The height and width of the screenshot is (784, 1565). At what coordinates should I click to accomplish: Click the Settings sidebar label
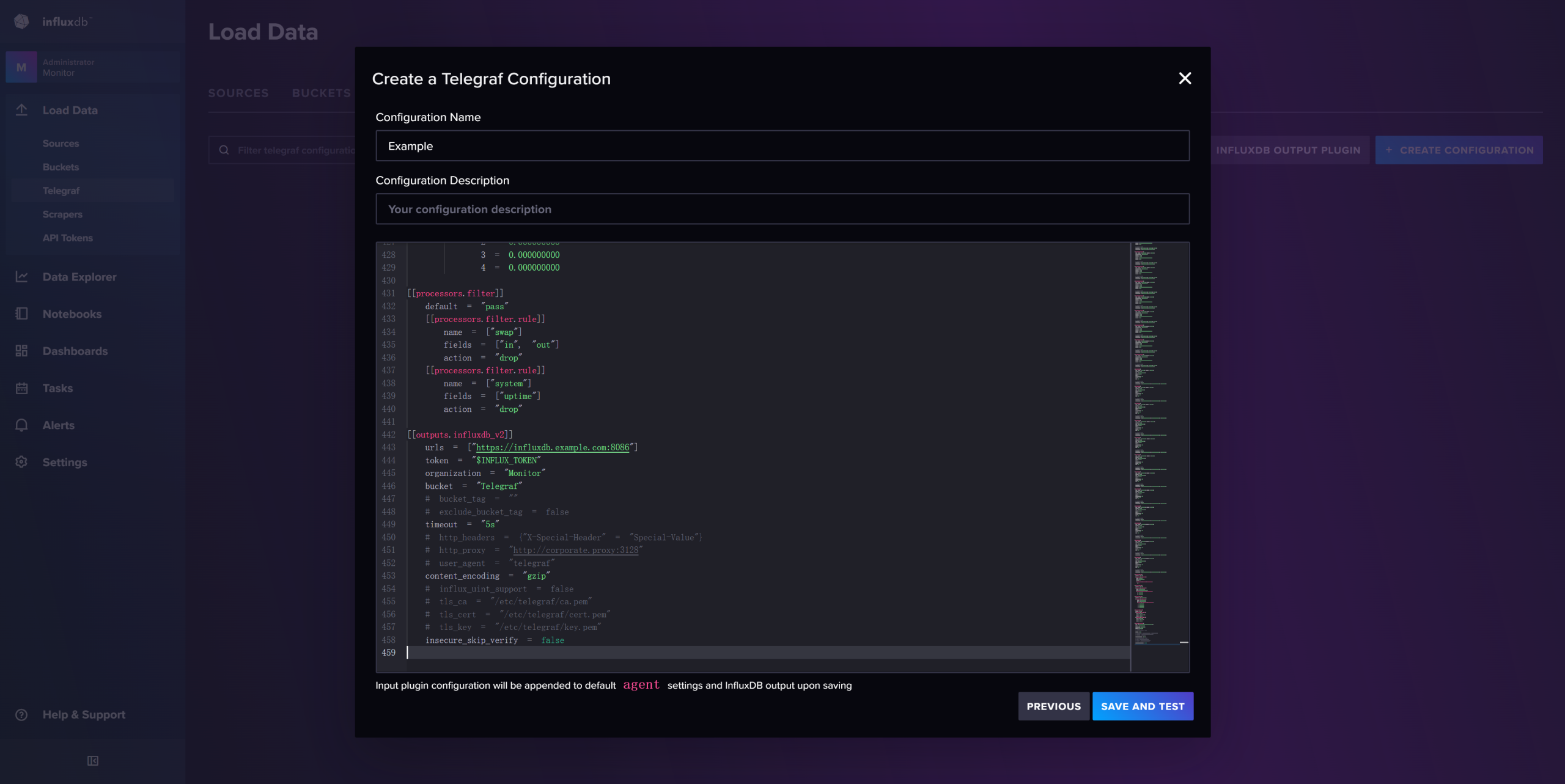65,462
